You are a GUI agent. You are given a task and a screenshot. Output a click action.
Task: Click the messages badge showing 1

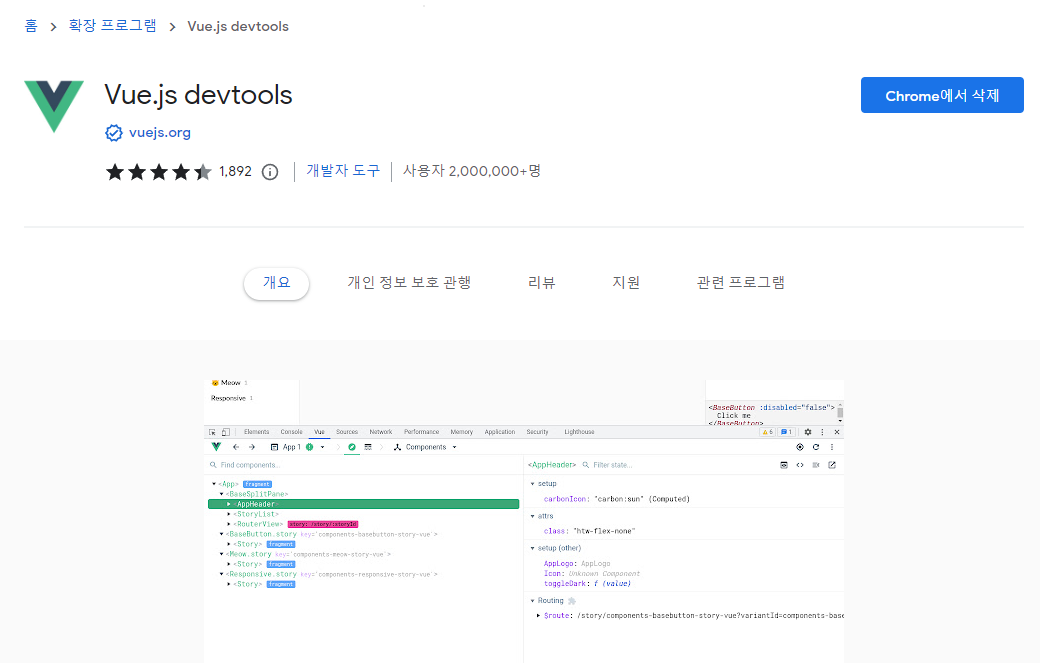[x=786, y=432]
